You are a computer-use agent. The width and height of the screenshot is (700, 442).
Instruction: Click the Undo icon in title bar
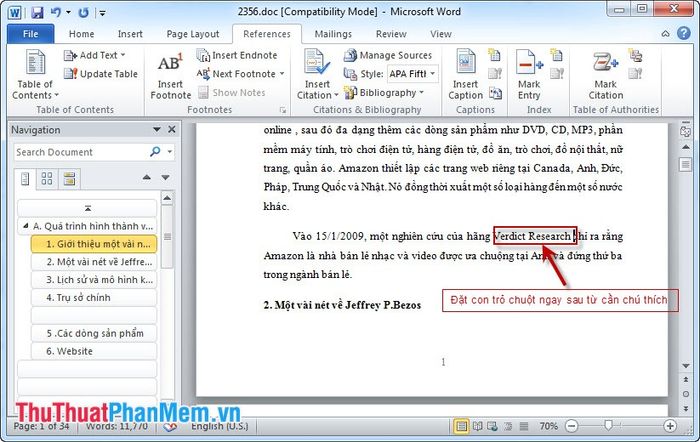click(x=56, y=12)
